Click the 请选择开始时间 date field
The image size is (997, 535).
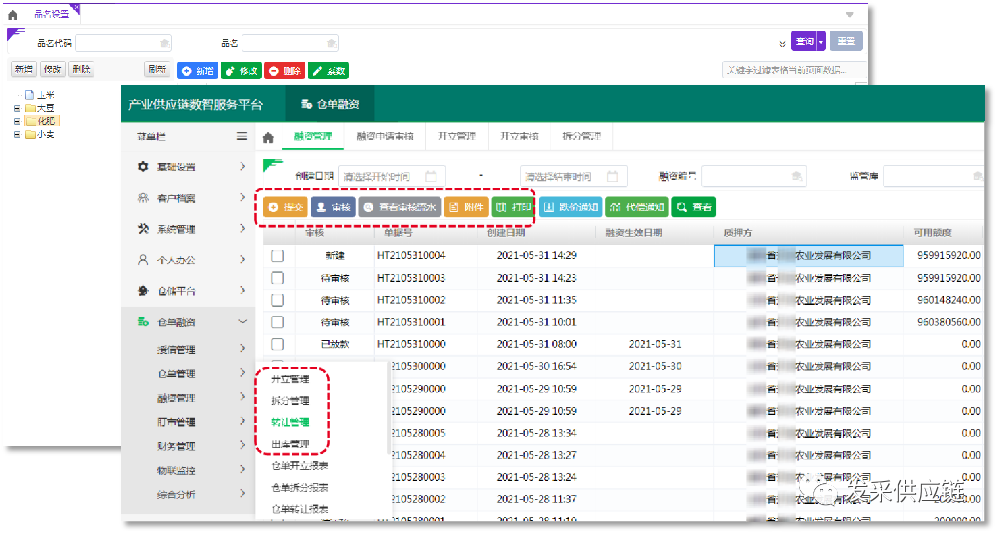click(x=392, y=176)
